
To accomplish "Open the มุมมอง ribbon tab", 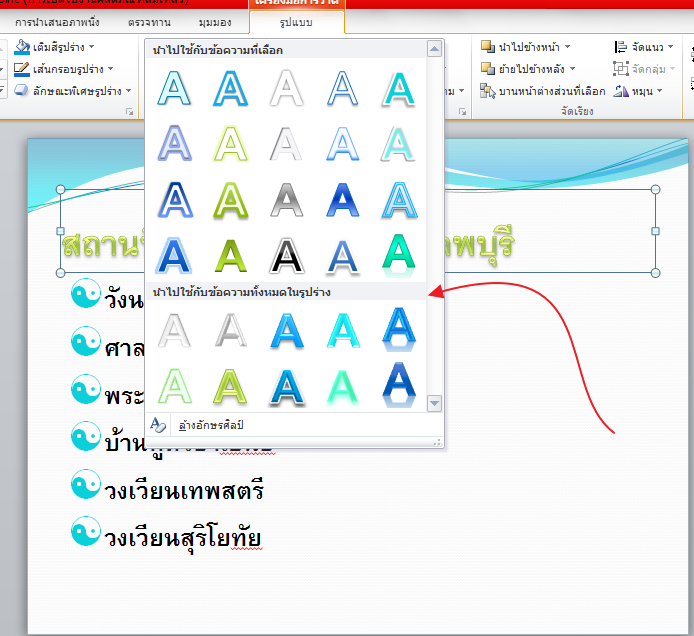I will coord(215,22).
